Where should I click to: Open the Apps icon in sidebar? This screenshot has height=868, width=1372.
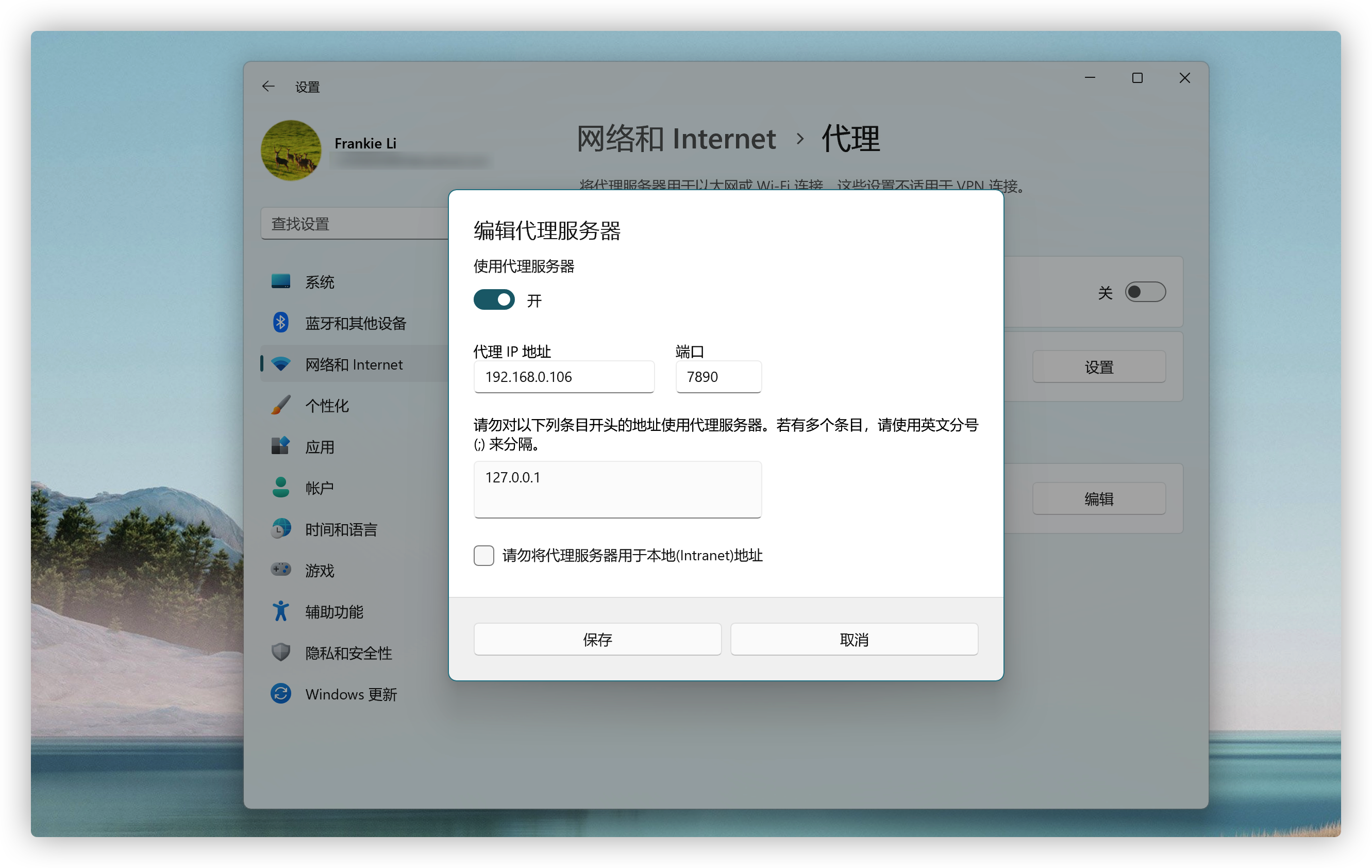click(280, 446)
